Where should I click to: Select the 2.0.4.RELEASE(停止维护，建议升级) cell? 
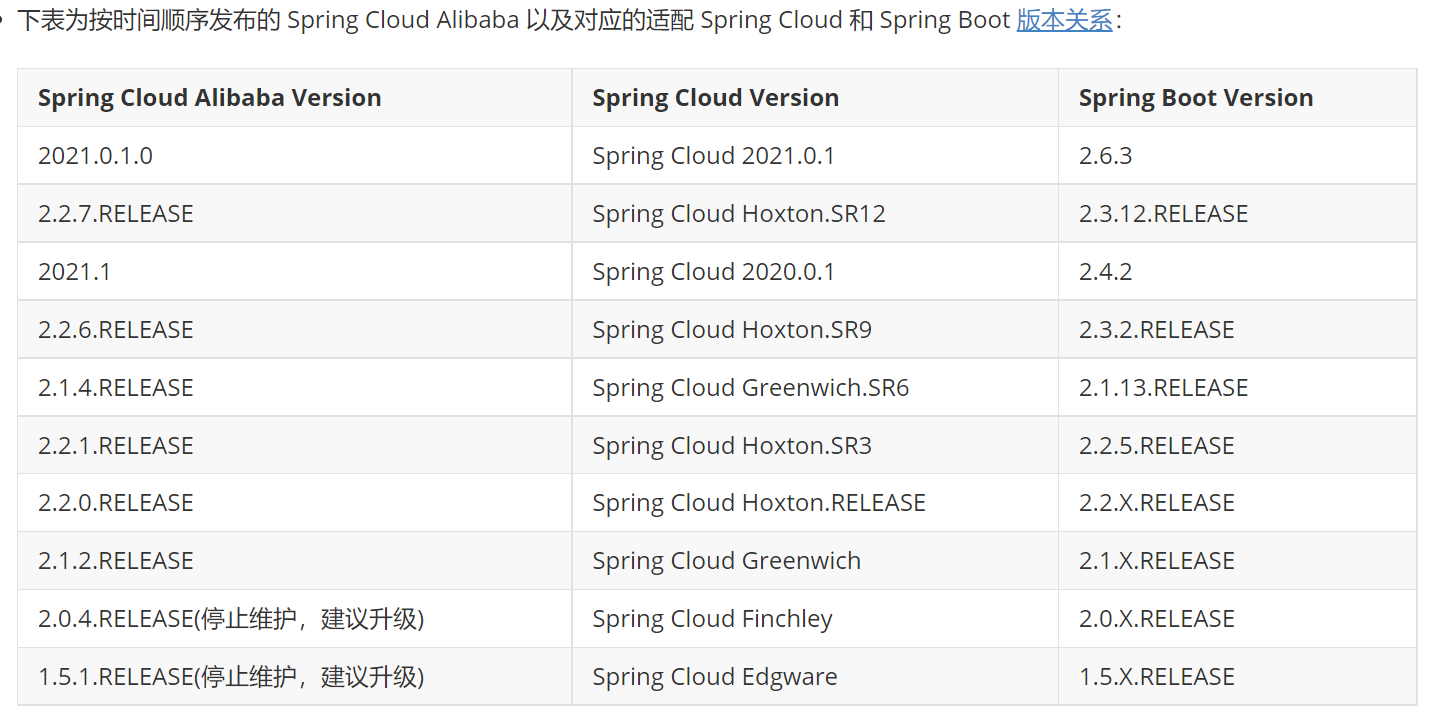(x=295, y=619)
